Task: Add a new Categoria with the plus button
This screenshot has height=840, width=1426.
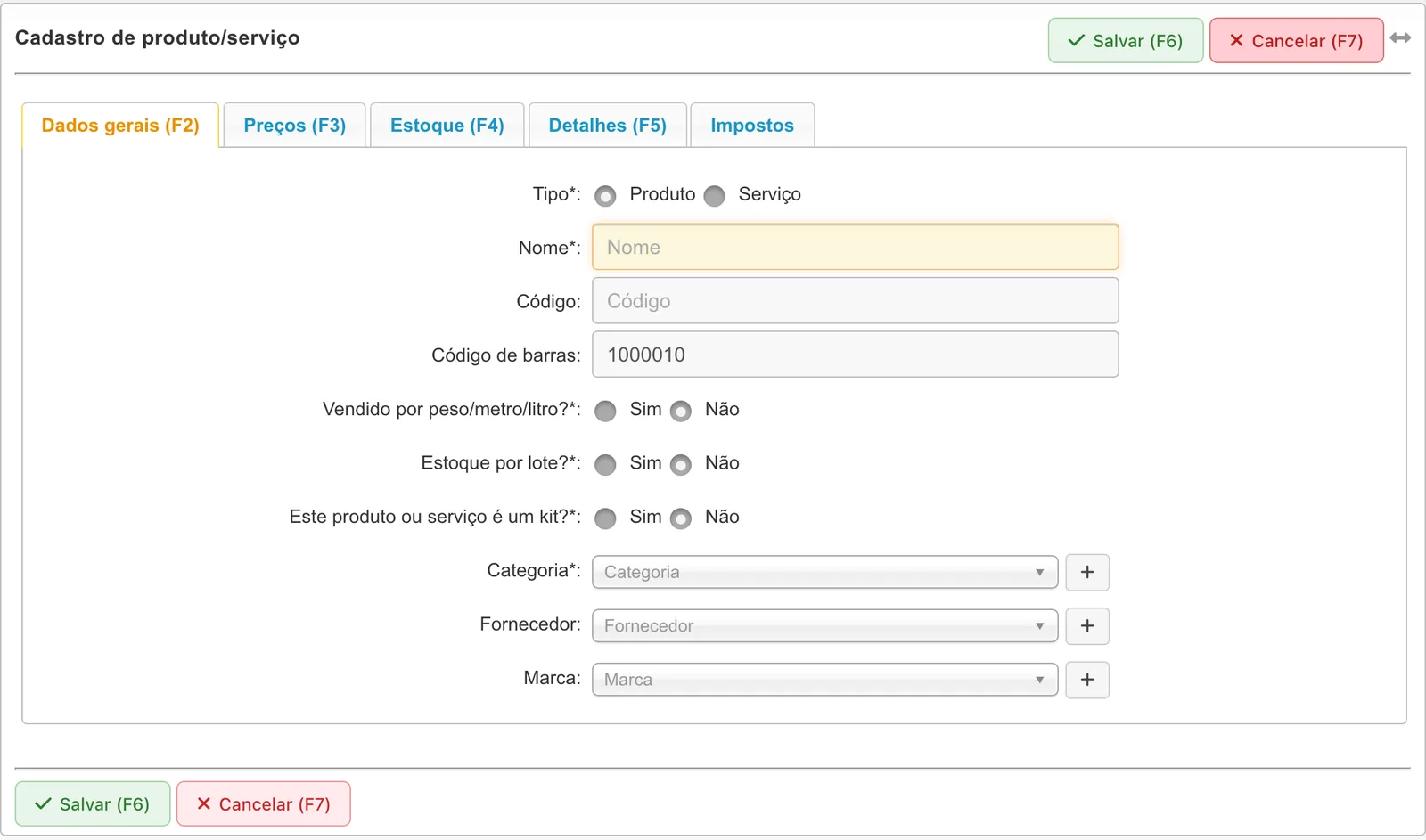Action: click(x=1087, y=572)
